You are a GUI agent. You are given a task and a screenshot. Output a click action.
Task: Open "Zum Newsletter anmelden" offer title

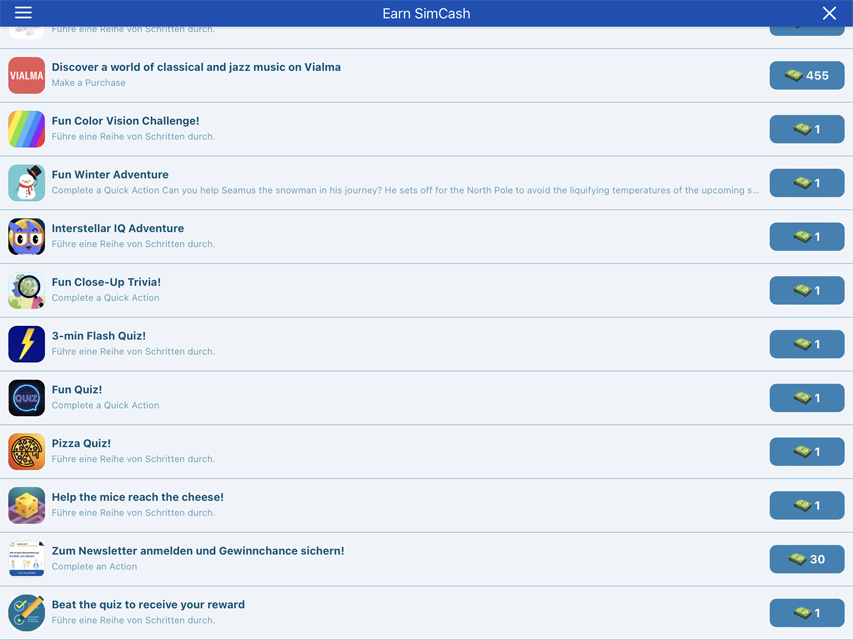[x=198, y=551]
